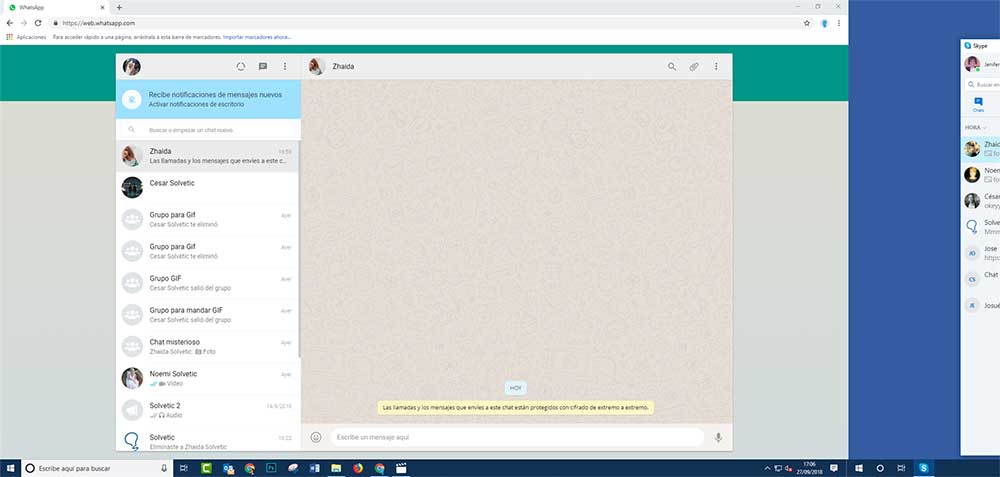This screenshot has width=1000, height=477.
Task: Click the Skype search box
Action: click(982, 84)
